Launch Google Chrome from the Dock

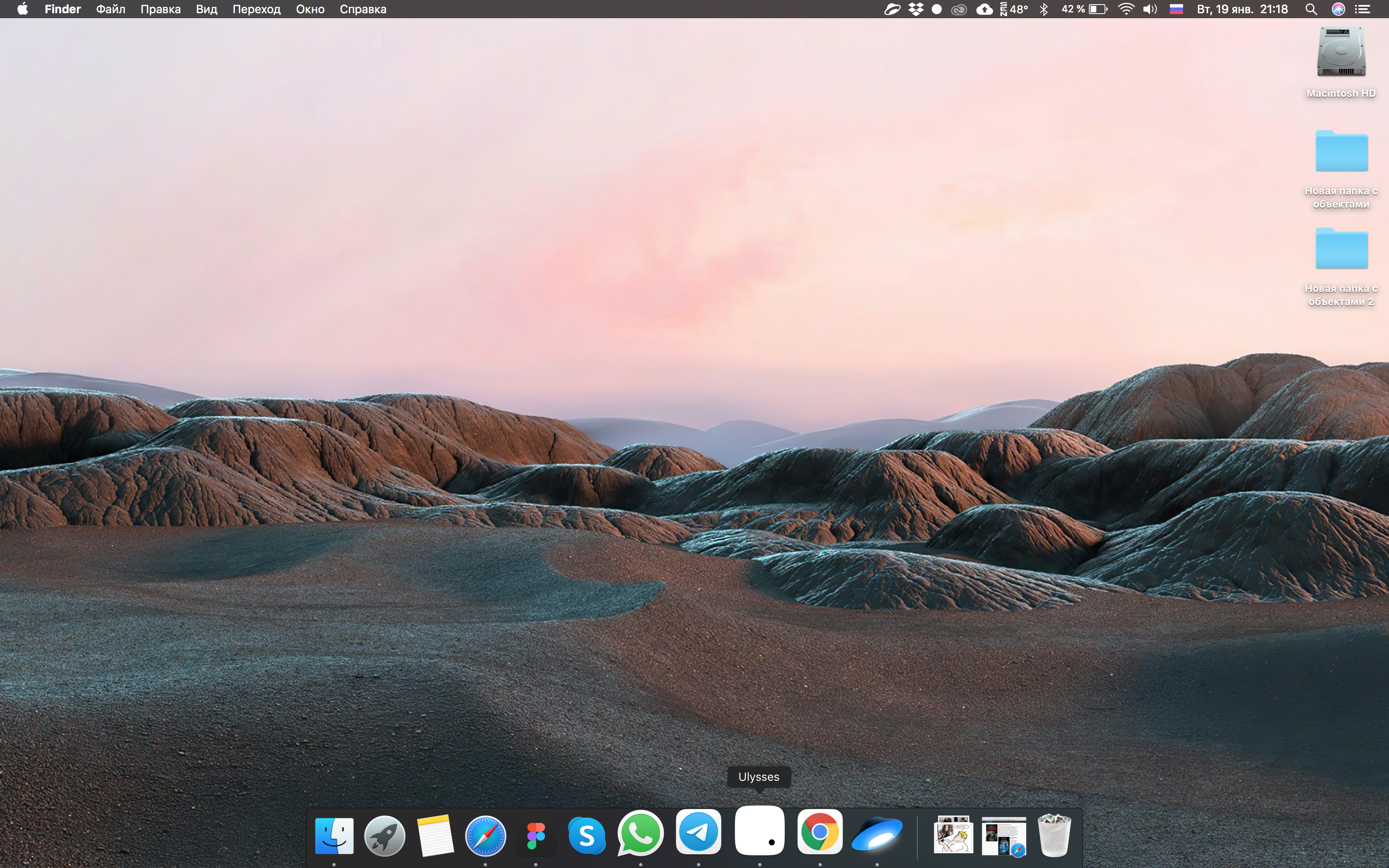pyautogui.click(x=820, y=832)
